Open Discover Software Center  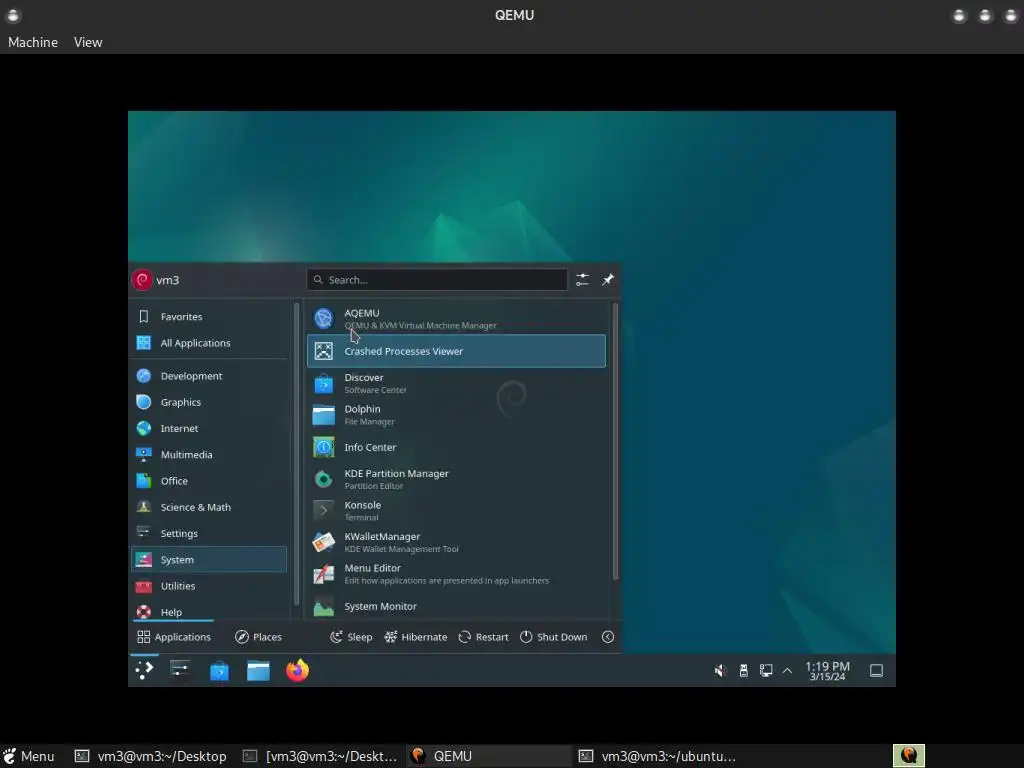pyautogui.click(x=456, y=383)
